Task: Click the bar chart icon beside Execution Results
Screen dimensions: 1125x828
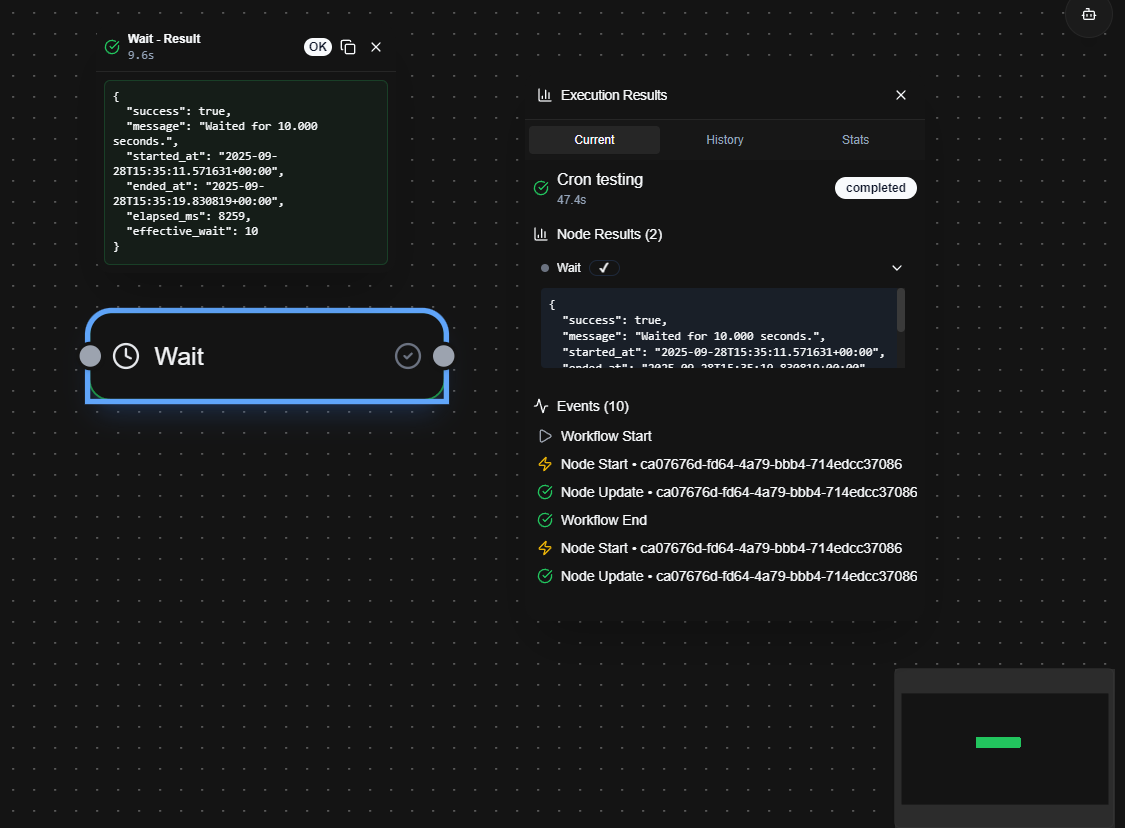Action: coord(544,95)
